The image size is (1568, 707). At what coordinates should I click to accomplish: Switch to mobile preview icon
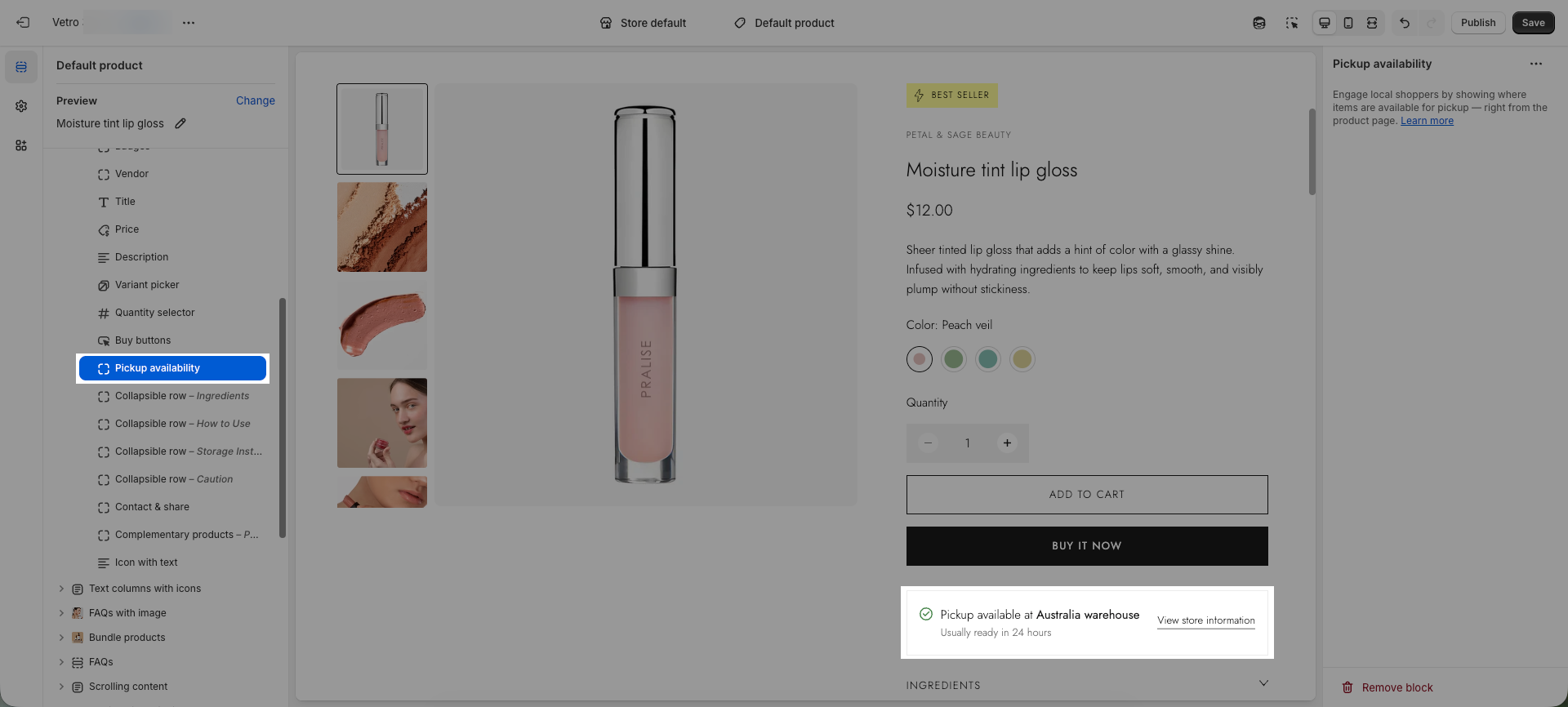tap(1348, 23)
